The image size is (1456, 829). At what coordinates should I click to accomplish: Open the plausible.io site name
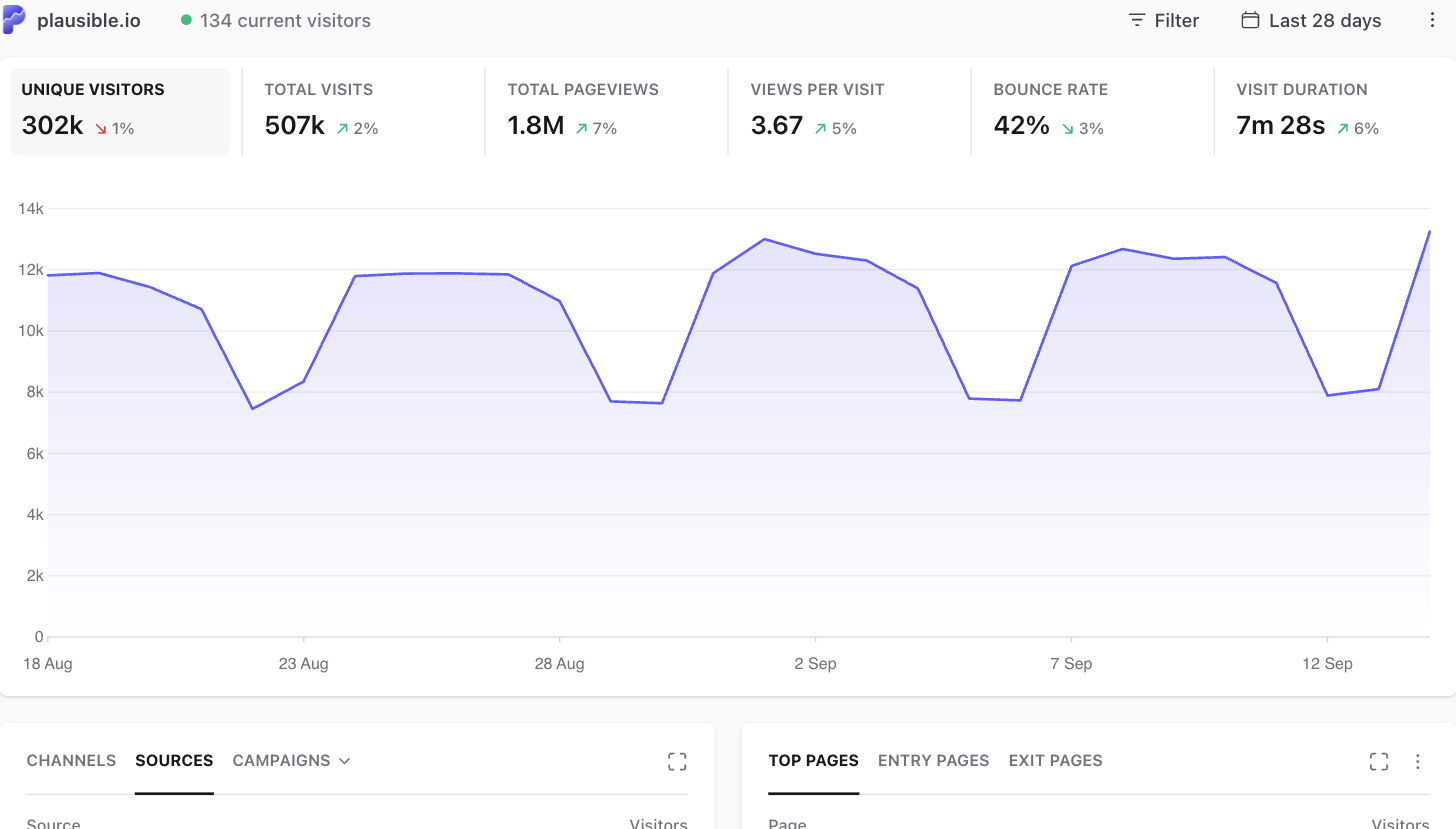pyautogui.click(x=89, y=20)
